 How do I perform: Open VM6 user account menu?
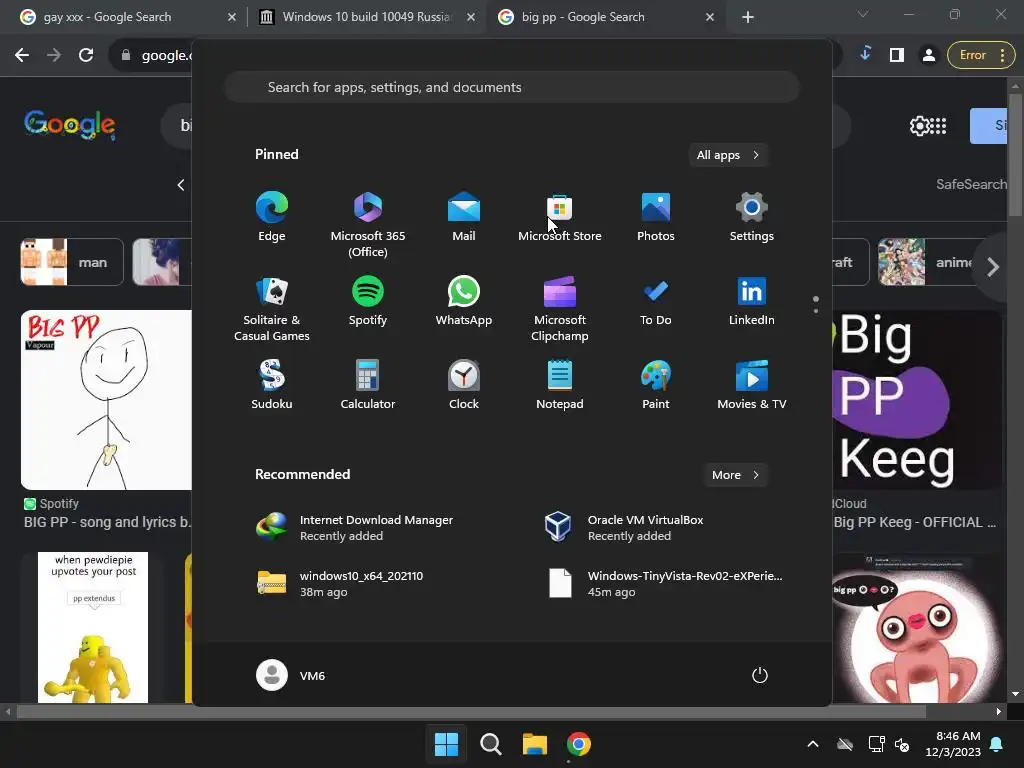tap(291, 675)
